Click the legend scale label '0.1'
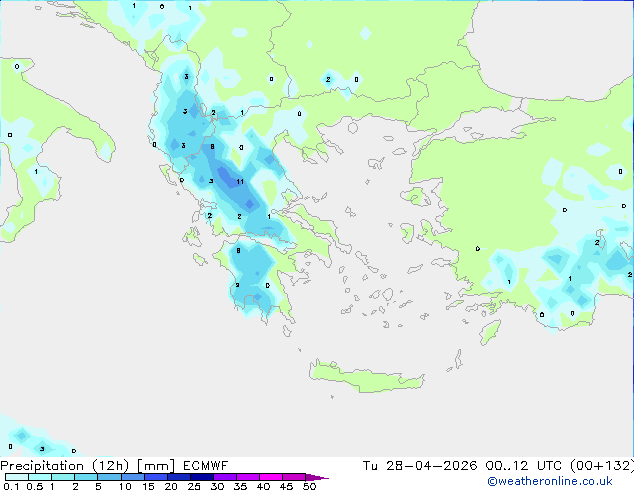The image size is (634, 490). (11, 486)
